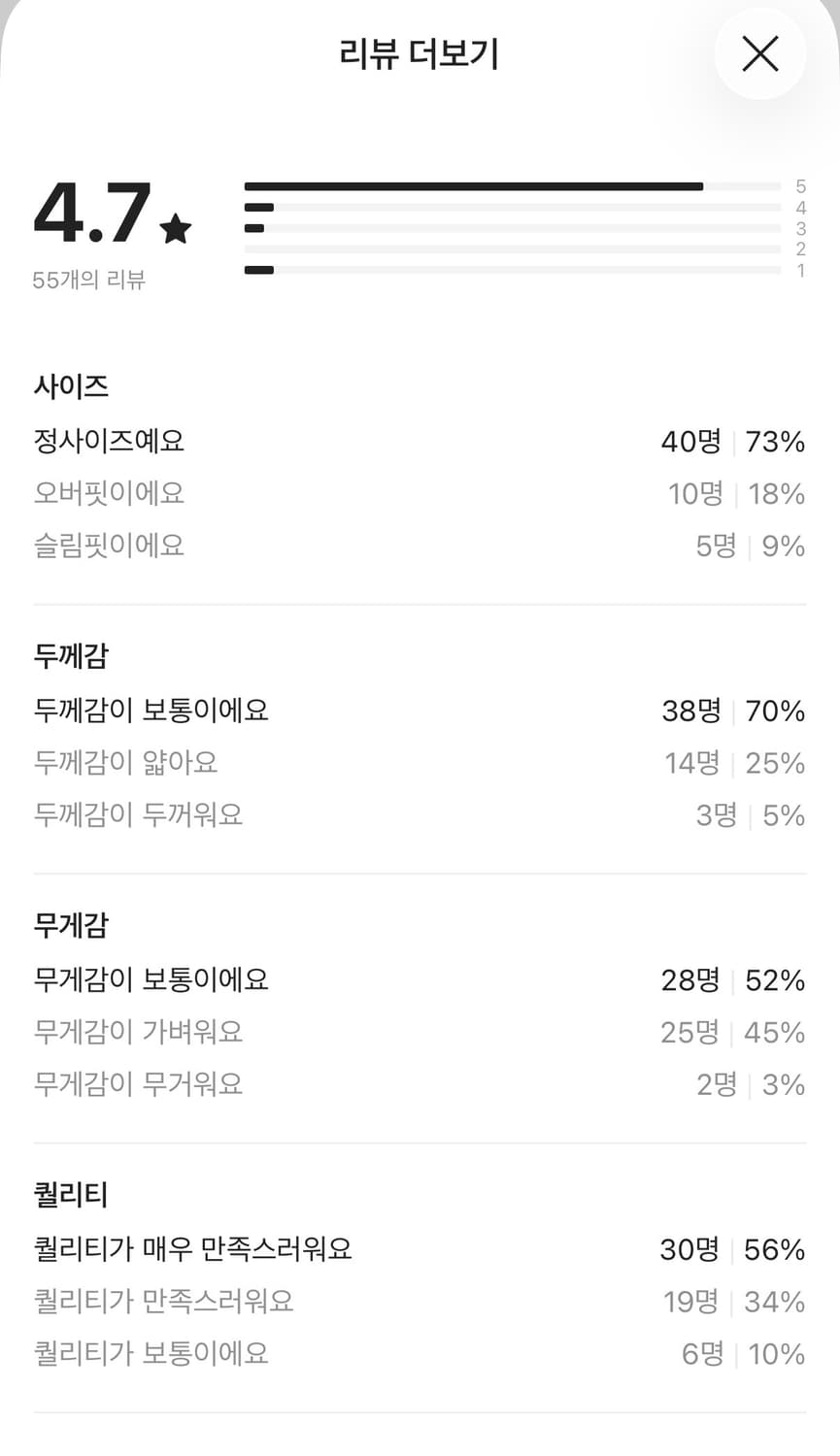Click the 무게감 section header
840x1456 pixels.
coord(70,925)
